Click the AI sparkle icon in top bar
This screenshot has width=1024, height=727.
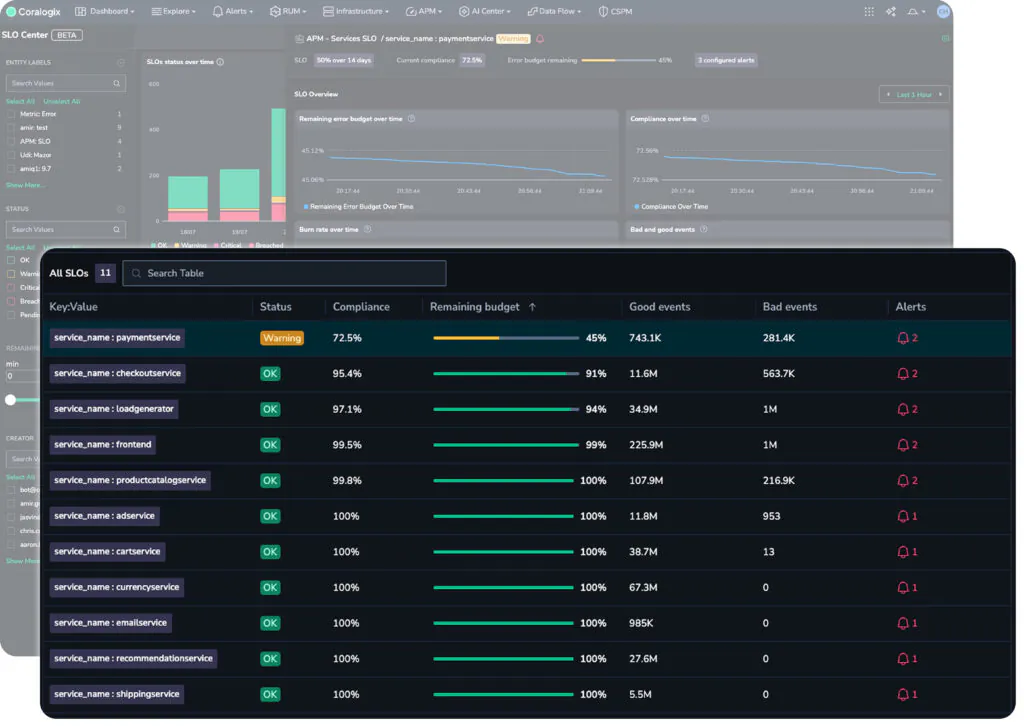pos(891,12)
